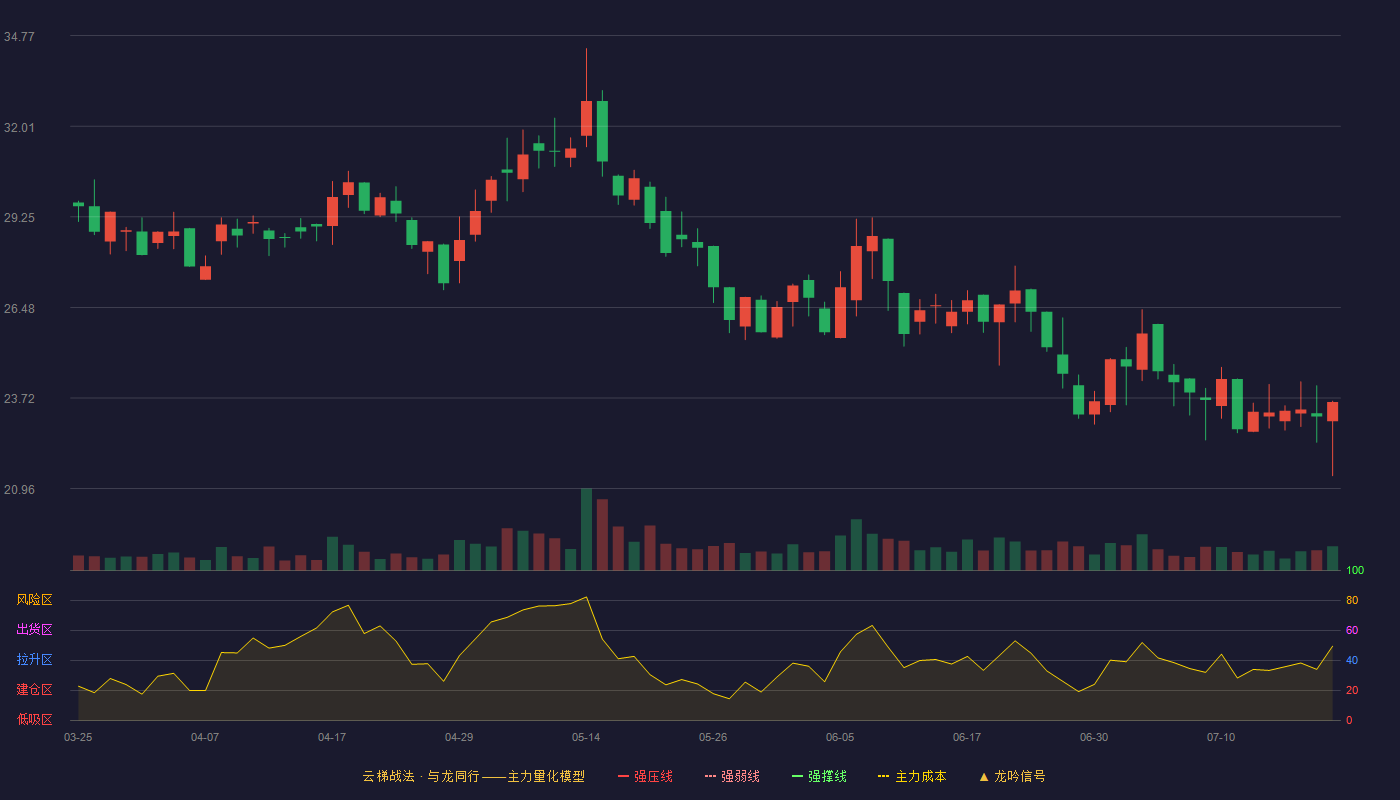Image resolution: width=1400 pixels, height=800 pixels.
Task: Click the red line icon beside 强压线
Action: [623, 776]
